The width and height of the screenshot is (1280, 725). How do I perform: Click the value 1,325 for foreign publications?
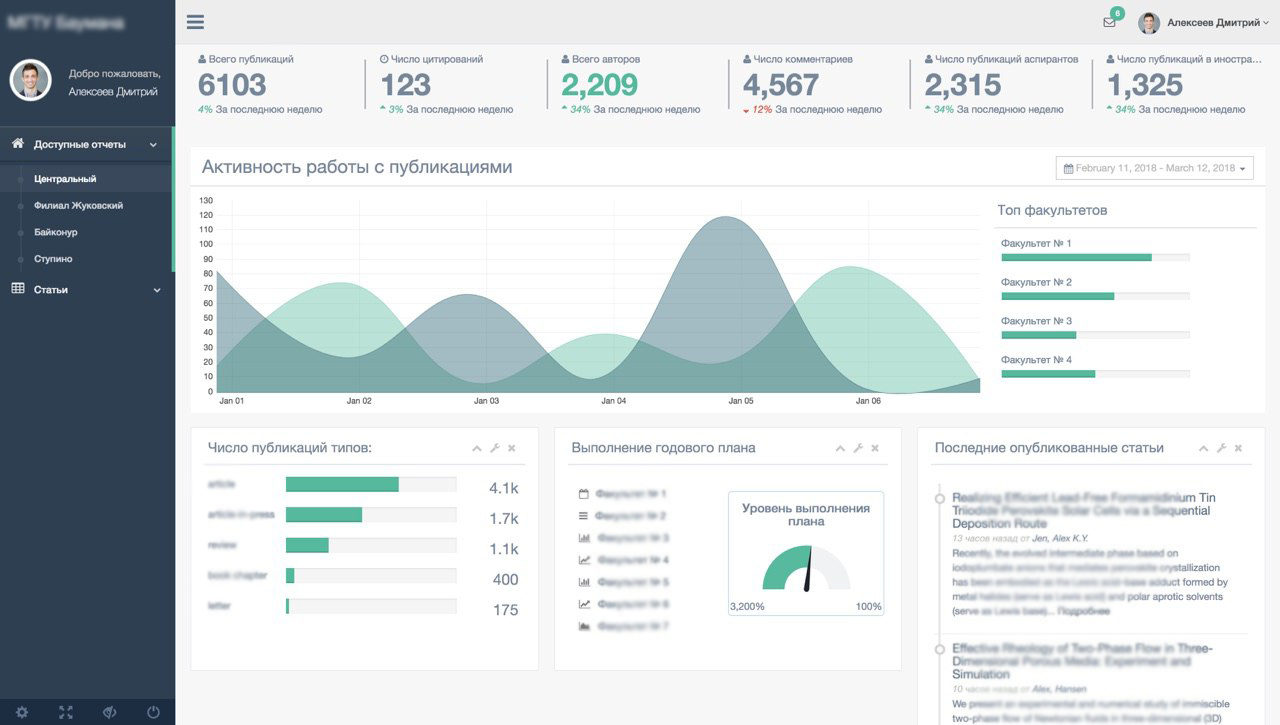[x=1145, y=85]
